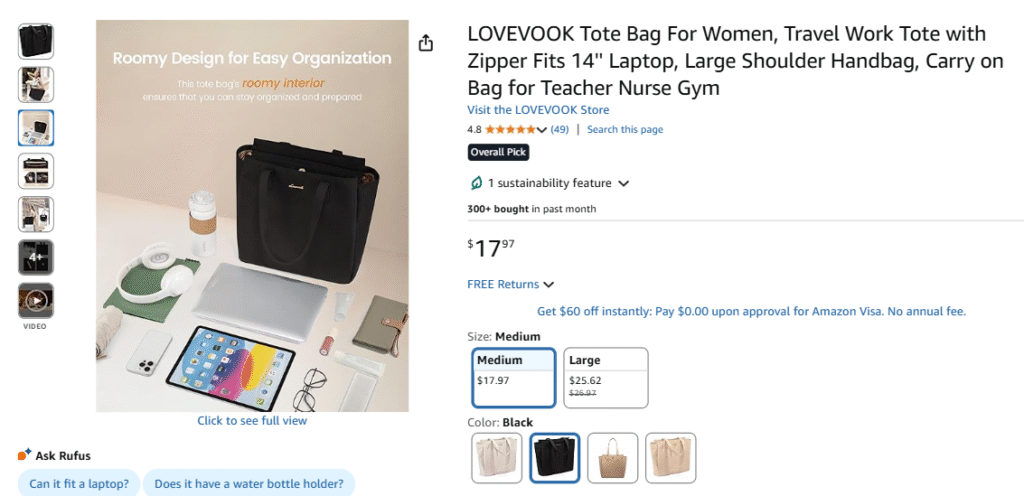Click the main image to see full view
The image size is (1024, 496).
[x=252, y=216]
